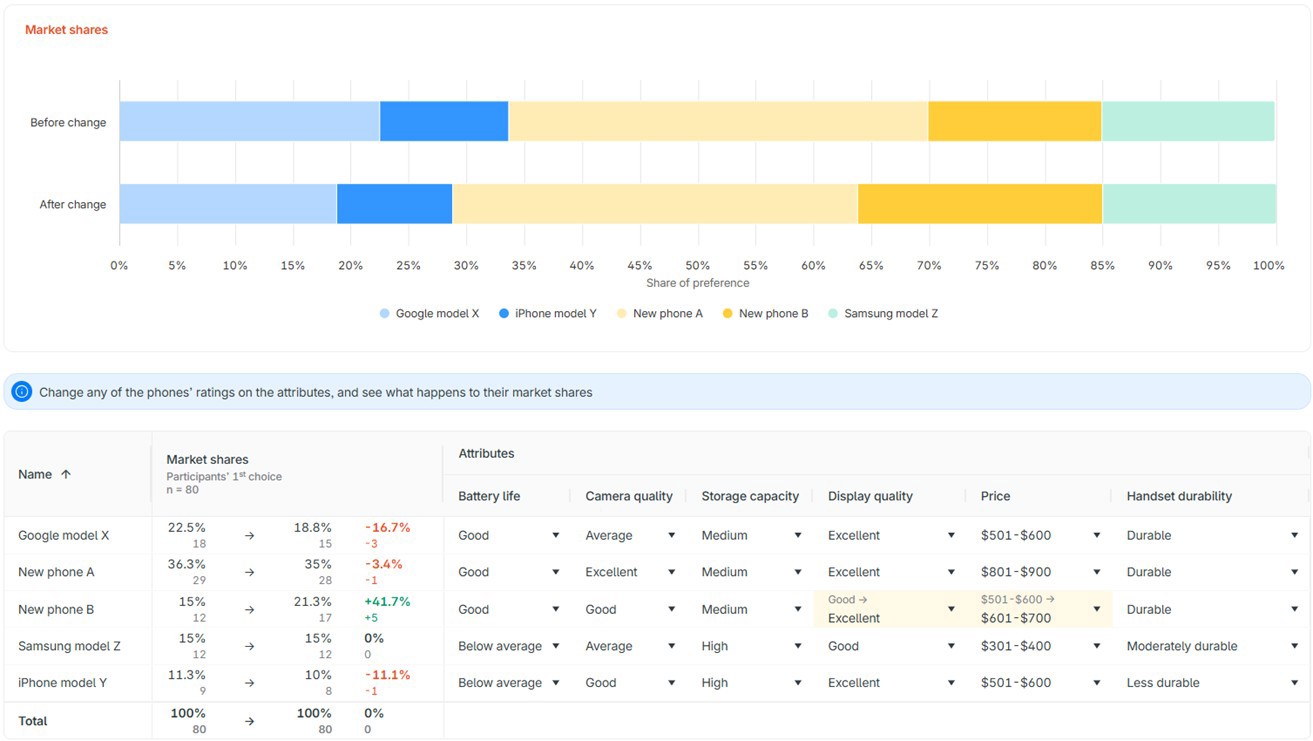
Task: Toggle New phone A legend marker
Action: [x=622, y=314]
